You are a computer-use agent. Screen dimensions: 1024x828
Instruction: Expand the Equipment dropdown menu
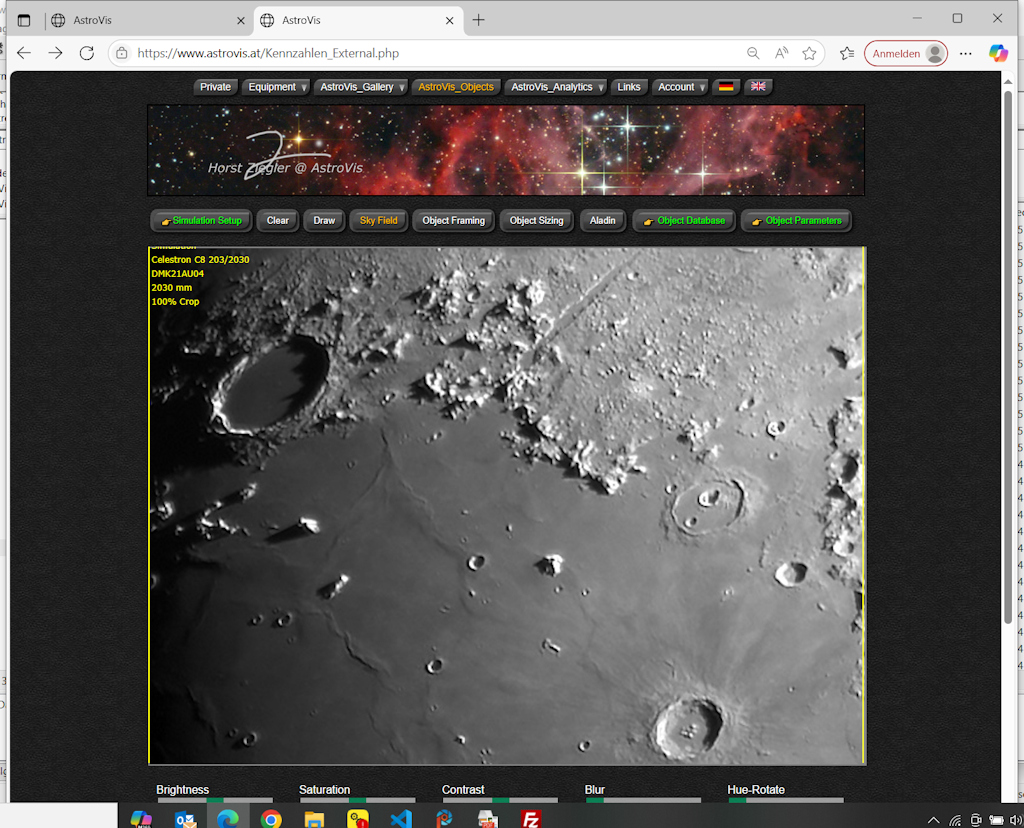pyautogui.click(x=277, y=87)
